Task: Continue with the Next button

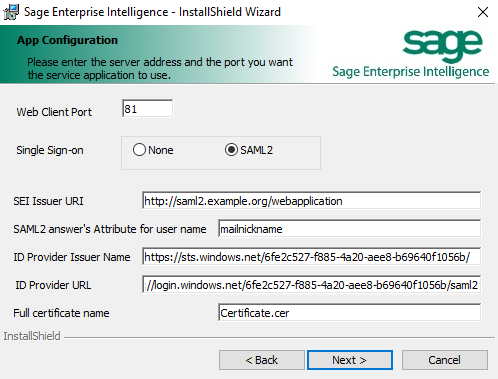Action: click(x=350, y=360)
